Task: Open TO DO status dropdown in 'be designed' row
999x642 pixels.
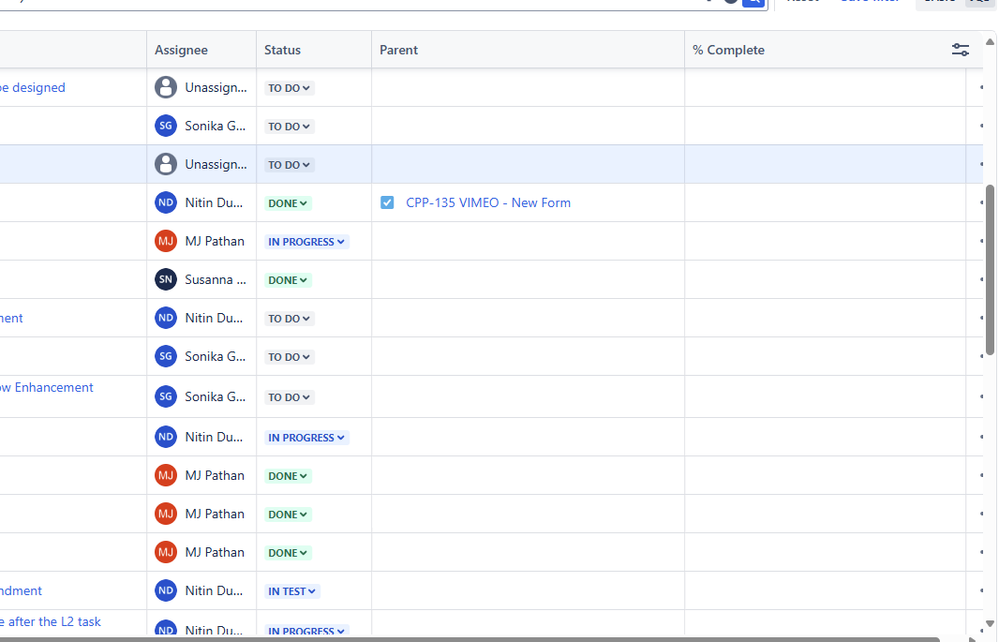Action: pyautogui.click(x=289, y=88)
